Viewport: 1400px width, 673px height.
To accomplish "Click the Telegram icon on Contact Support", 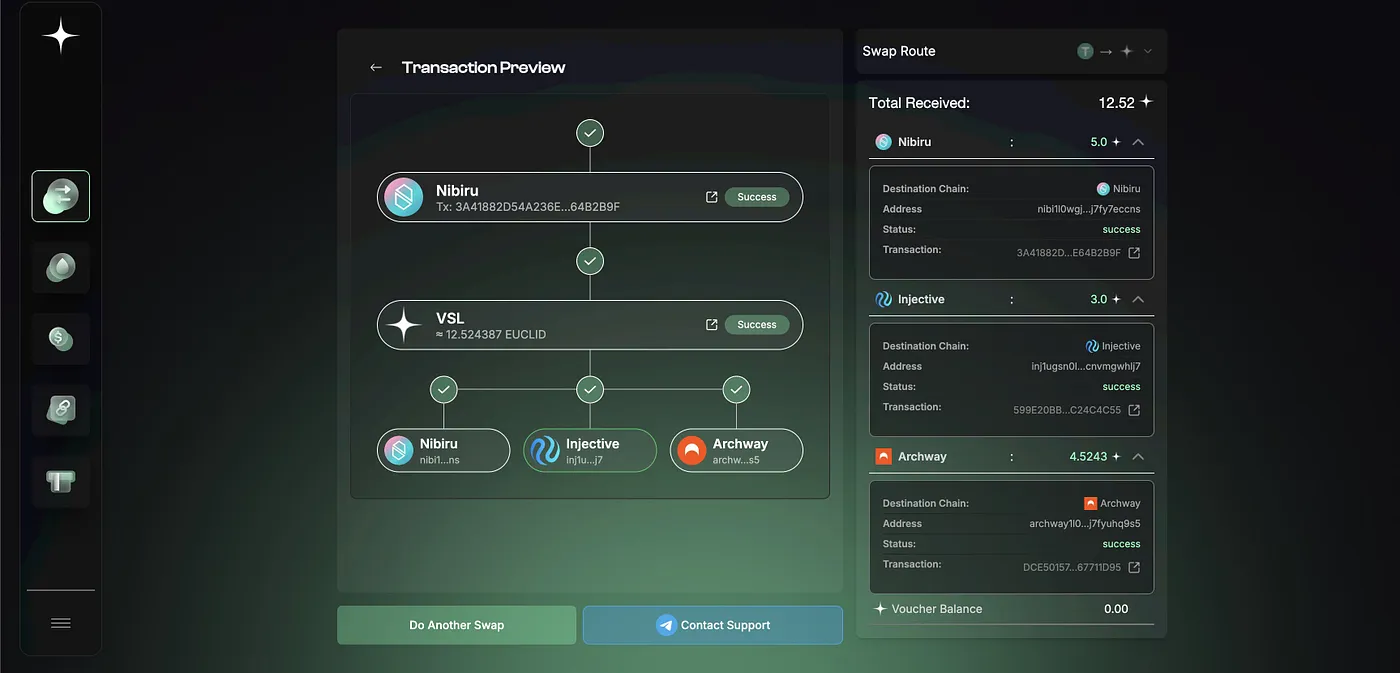I will (665, 625).
